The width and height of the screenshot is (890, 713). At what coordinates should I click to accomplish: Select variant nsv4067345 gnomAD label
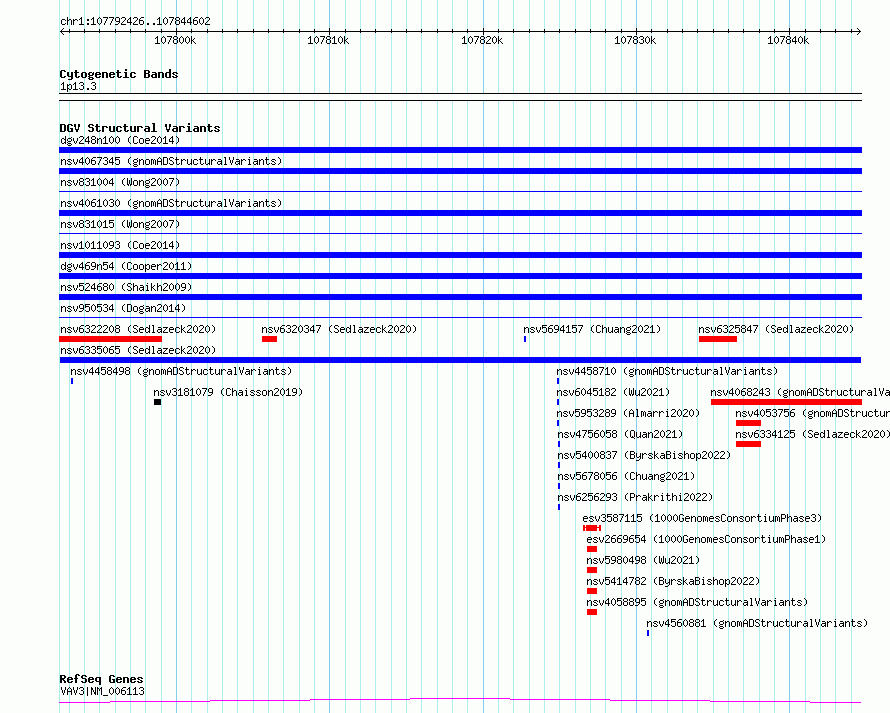pos(171,161)
